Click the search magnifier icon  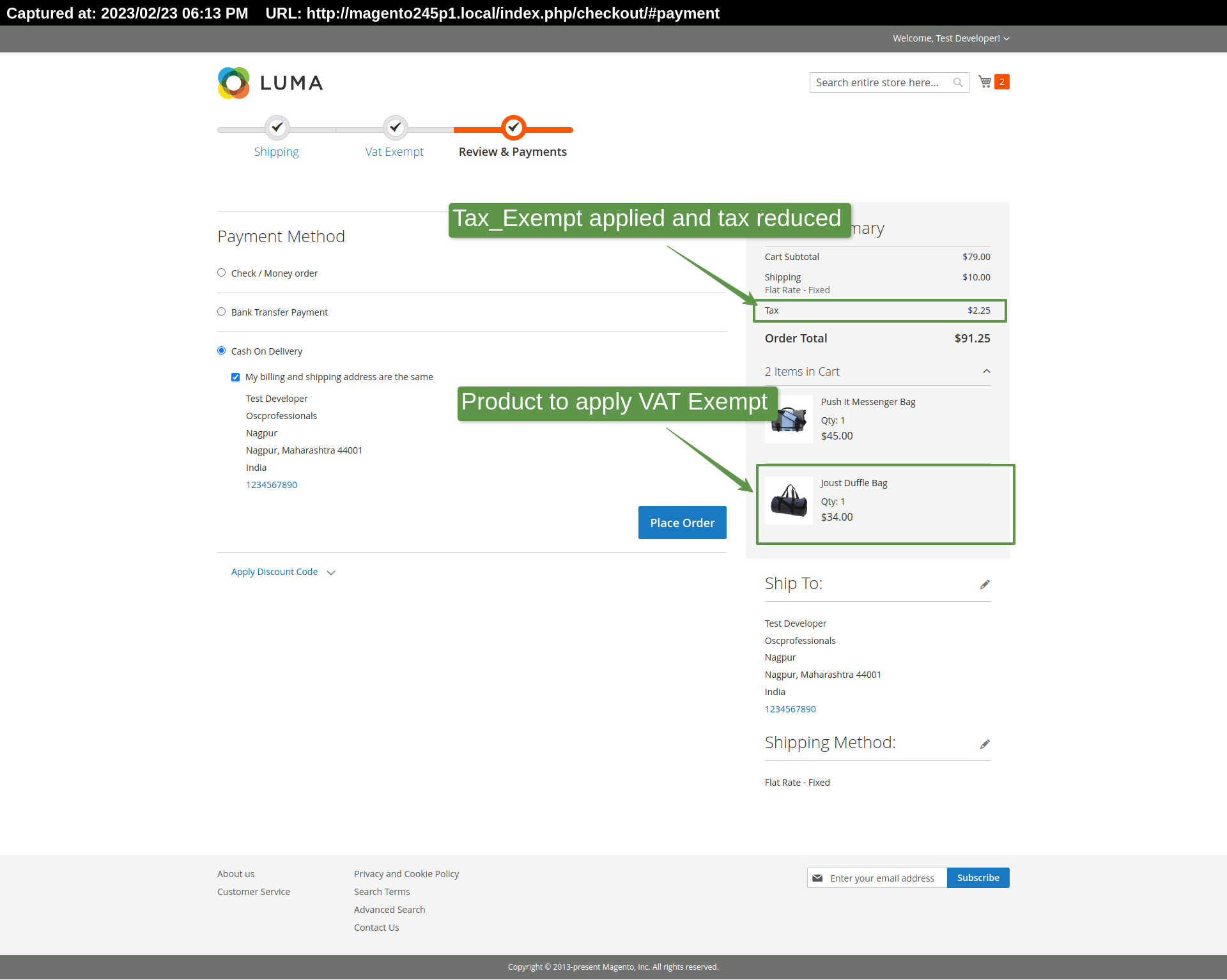click(x=958, y=83)
